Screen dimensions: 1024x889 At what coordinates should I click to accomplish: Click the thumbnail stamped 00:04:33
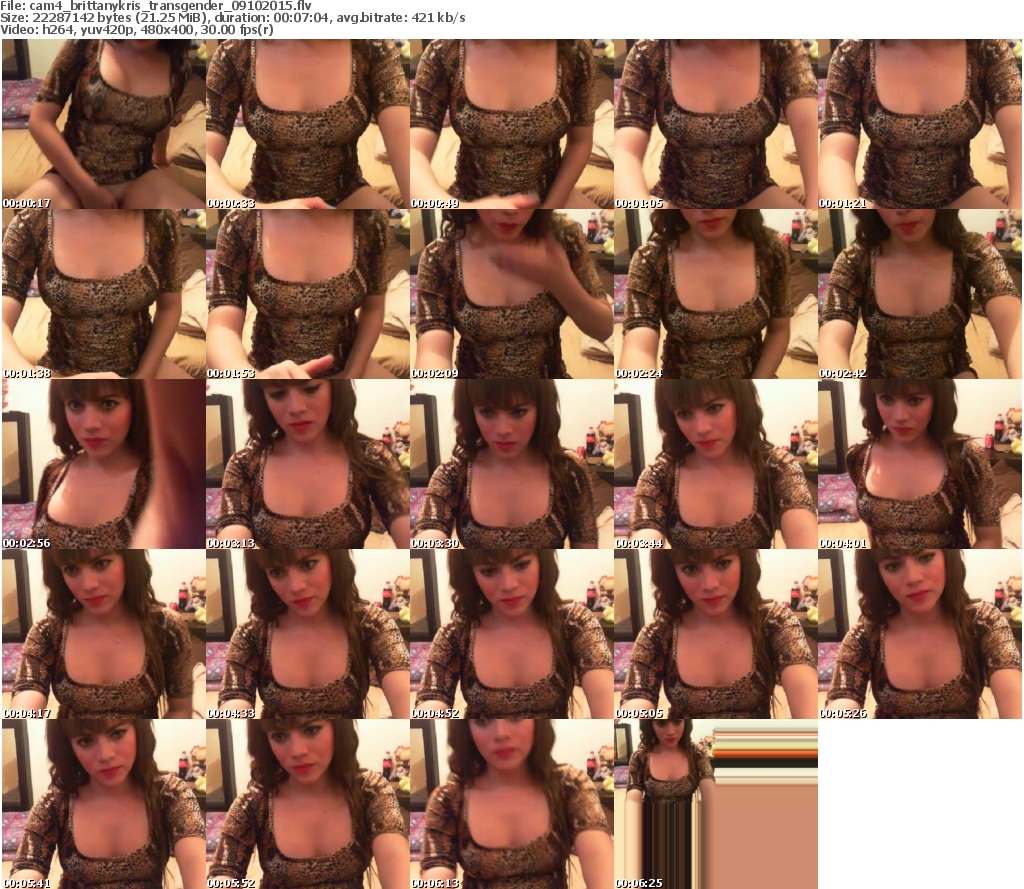click(308, 634)
